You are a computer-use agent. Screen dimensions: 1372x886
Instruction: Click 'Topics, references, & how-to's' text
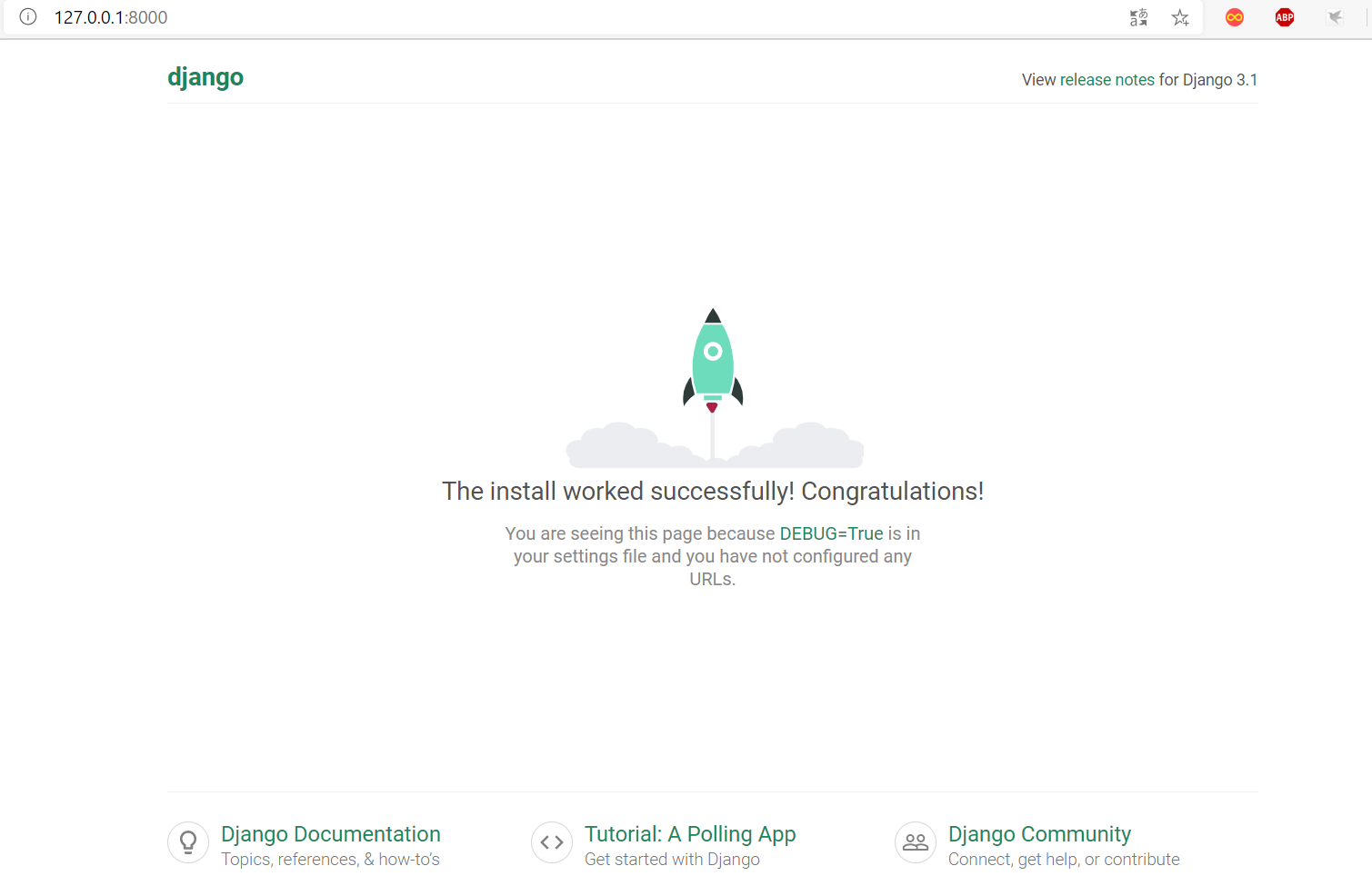pyautogui.click(x=330, y=860)
